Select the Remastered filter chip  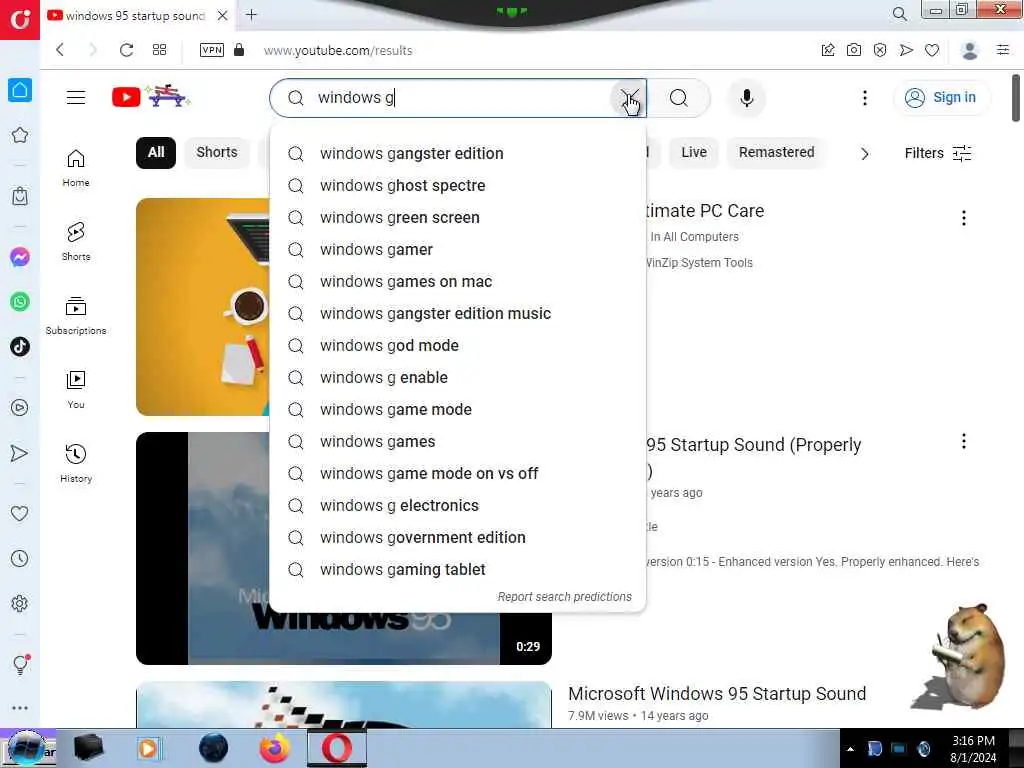[x=776, y=153]
